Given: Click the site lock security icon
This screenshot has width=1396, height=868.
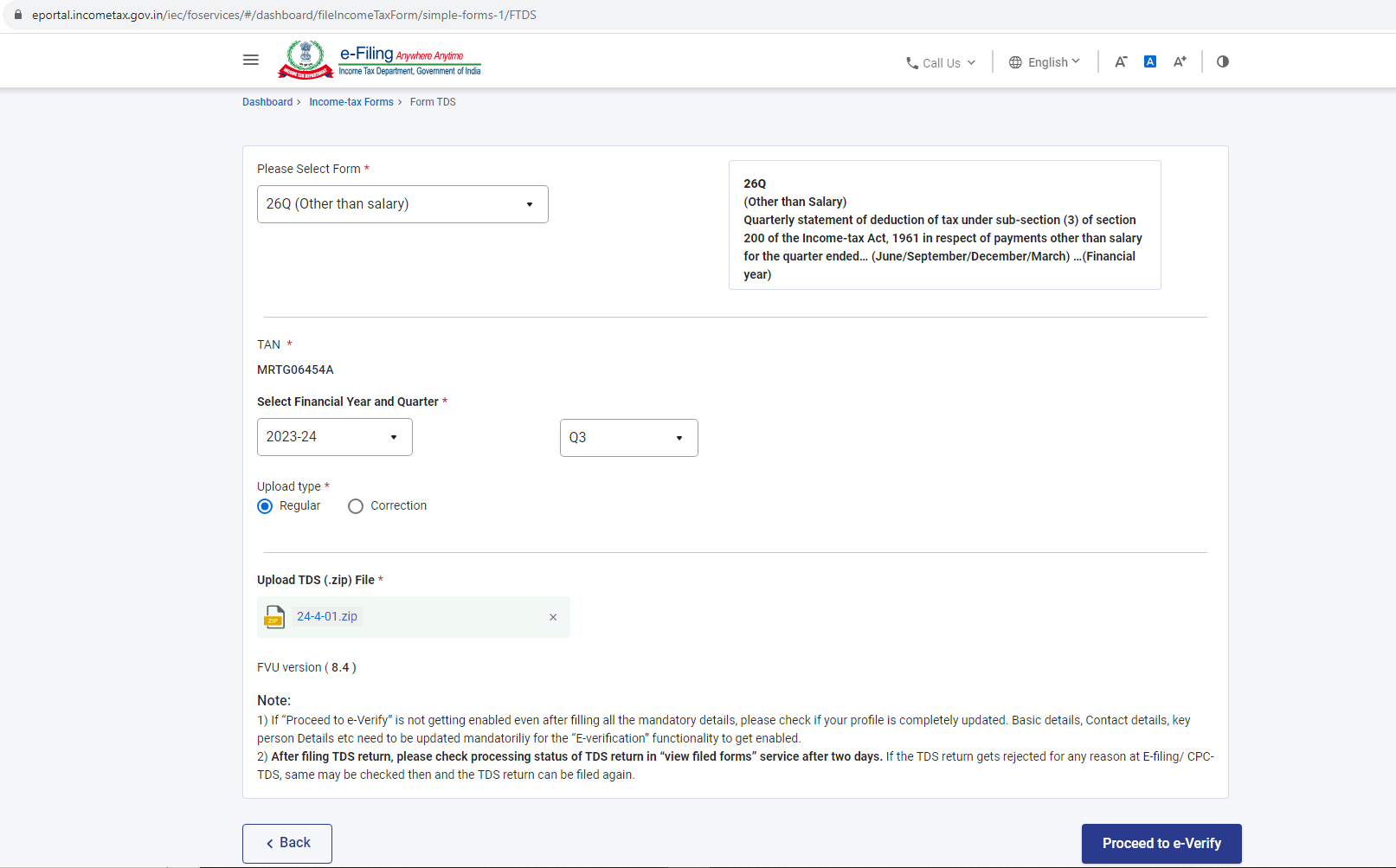Looking at the screenshot, I should (17, 15).
